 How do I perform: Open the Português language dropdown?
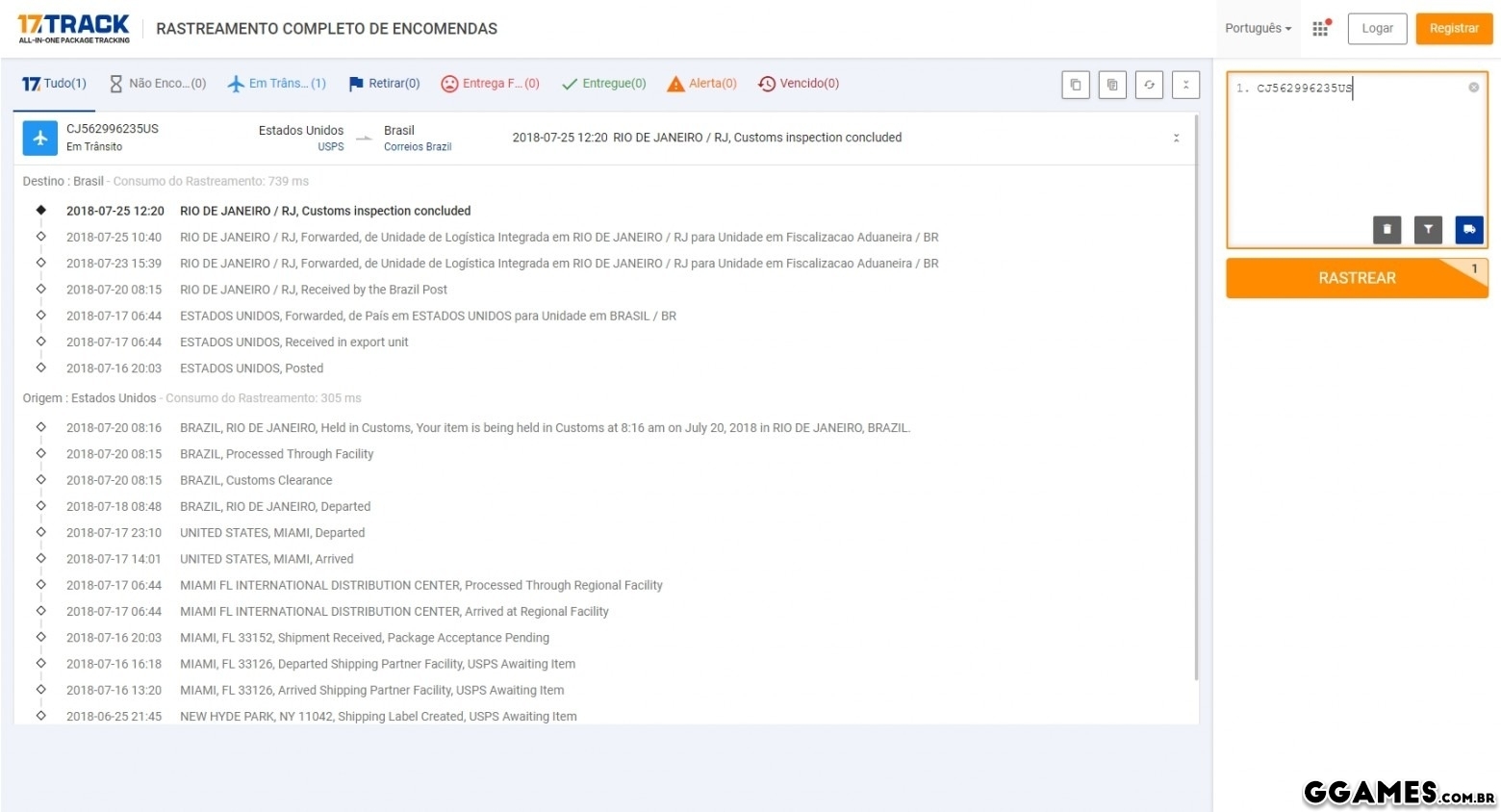(x=1258, y=29)
